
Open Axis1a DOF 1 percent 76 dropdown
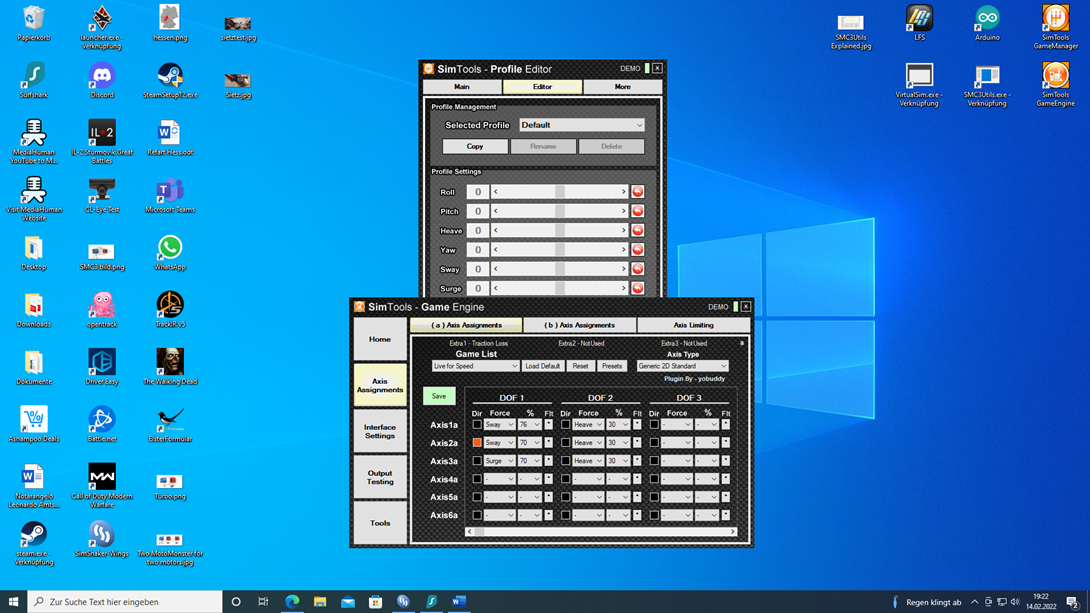coord(529,425)
